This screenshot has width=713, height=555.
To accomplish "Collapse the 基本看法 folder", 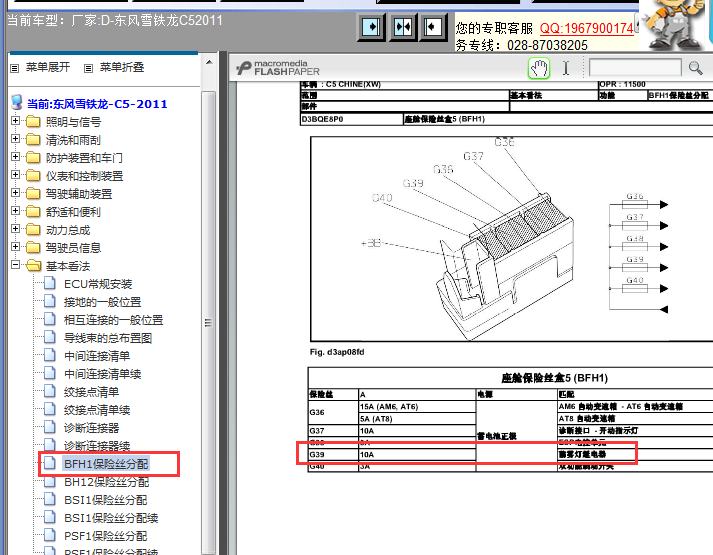I will (x=15, y=265).
